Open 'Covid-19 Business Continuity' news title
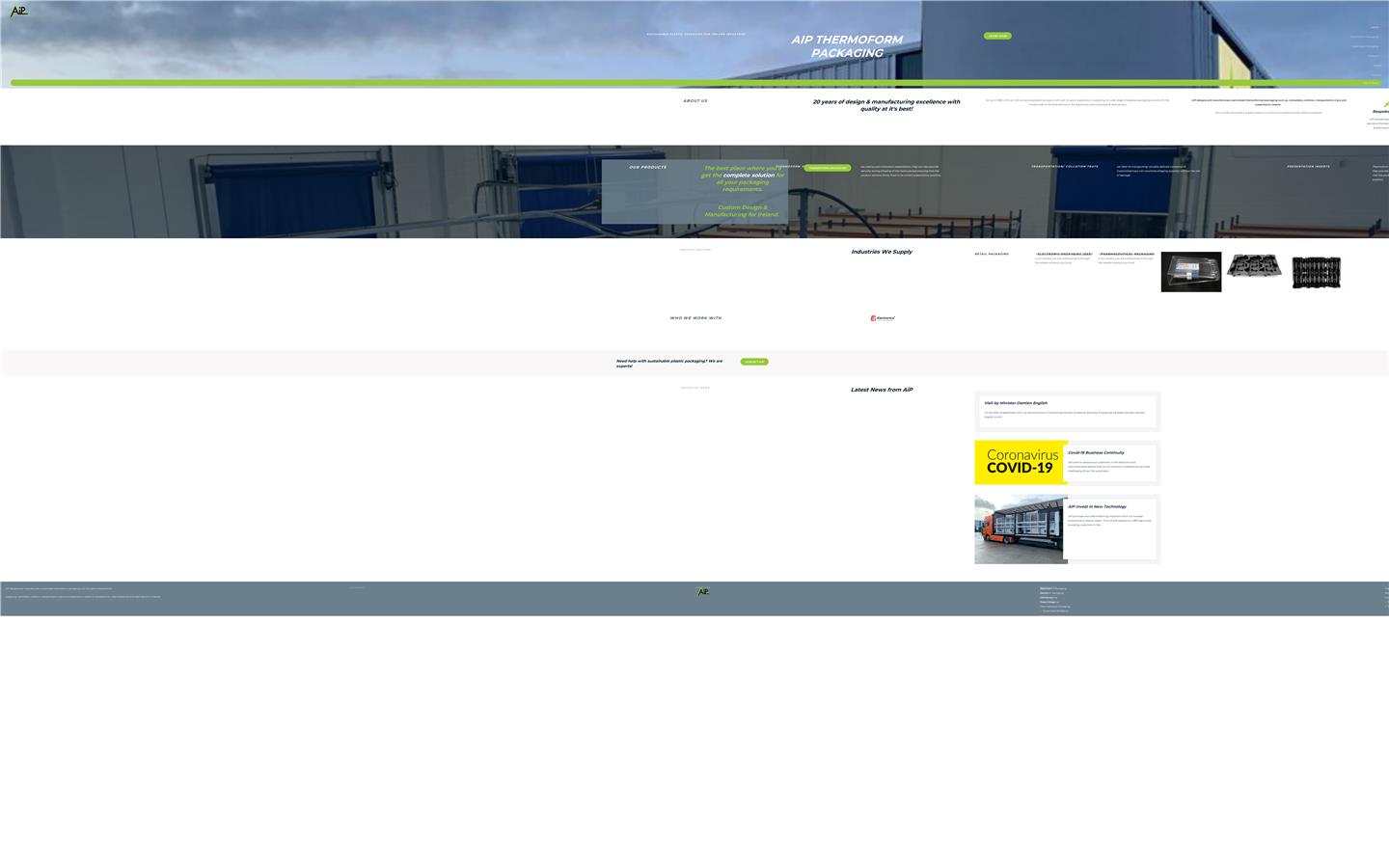The image size is (1389, 868). (x=1096, y=452)
